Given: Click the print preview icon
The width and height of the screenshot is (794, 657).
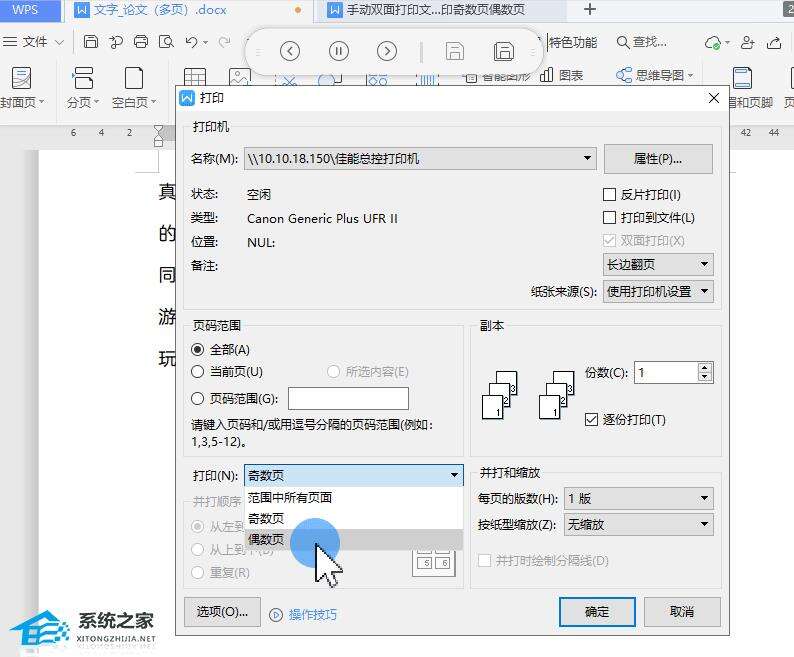Looking at the screenshot, I should click(166, 42).
